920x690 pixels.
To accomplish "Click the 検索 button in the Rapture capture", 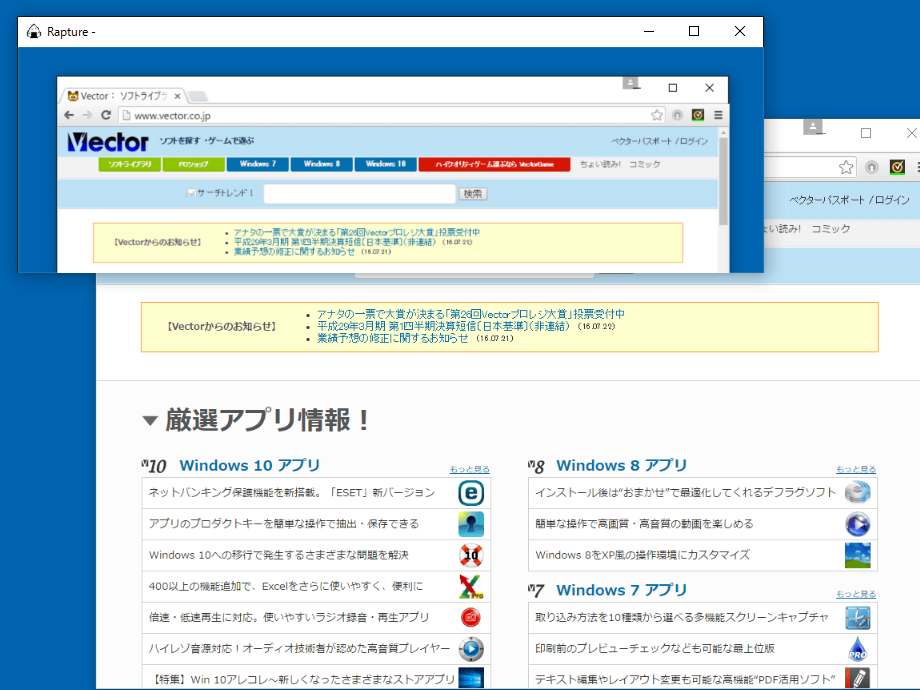I will 472,194.
